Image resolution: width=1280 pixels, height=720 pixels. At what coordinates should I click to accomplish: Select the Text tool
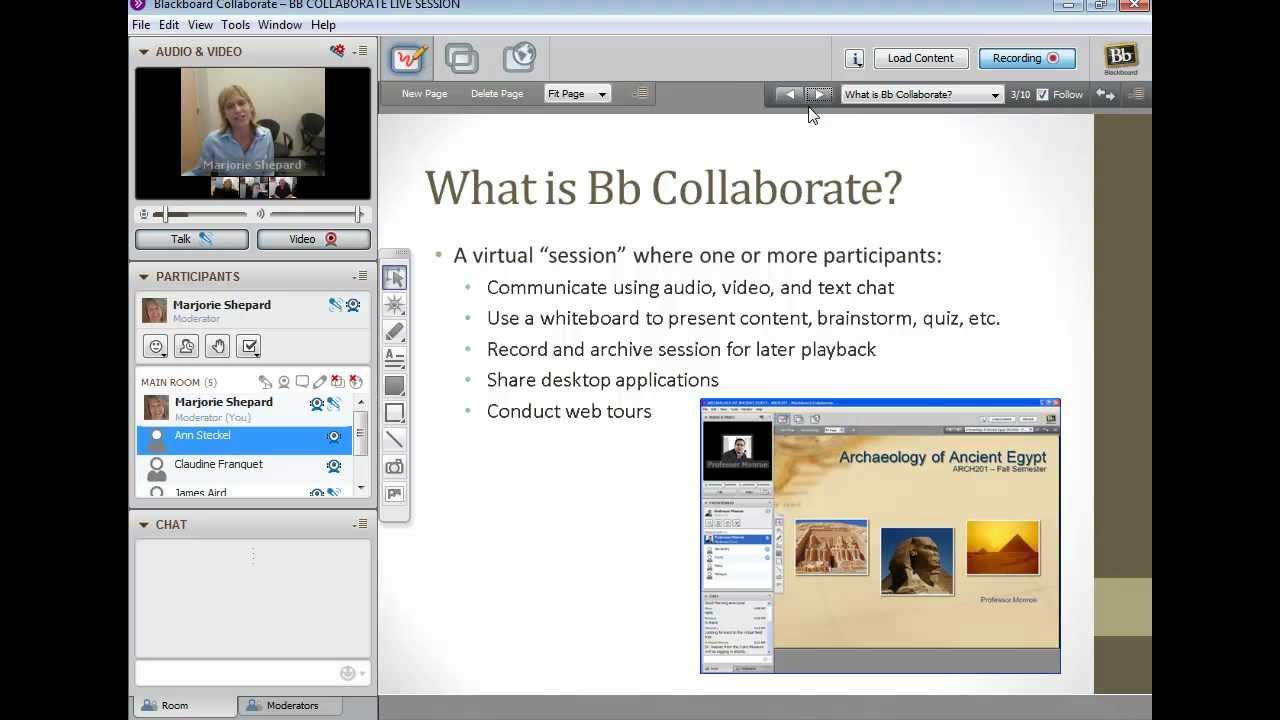pos(395,359)
